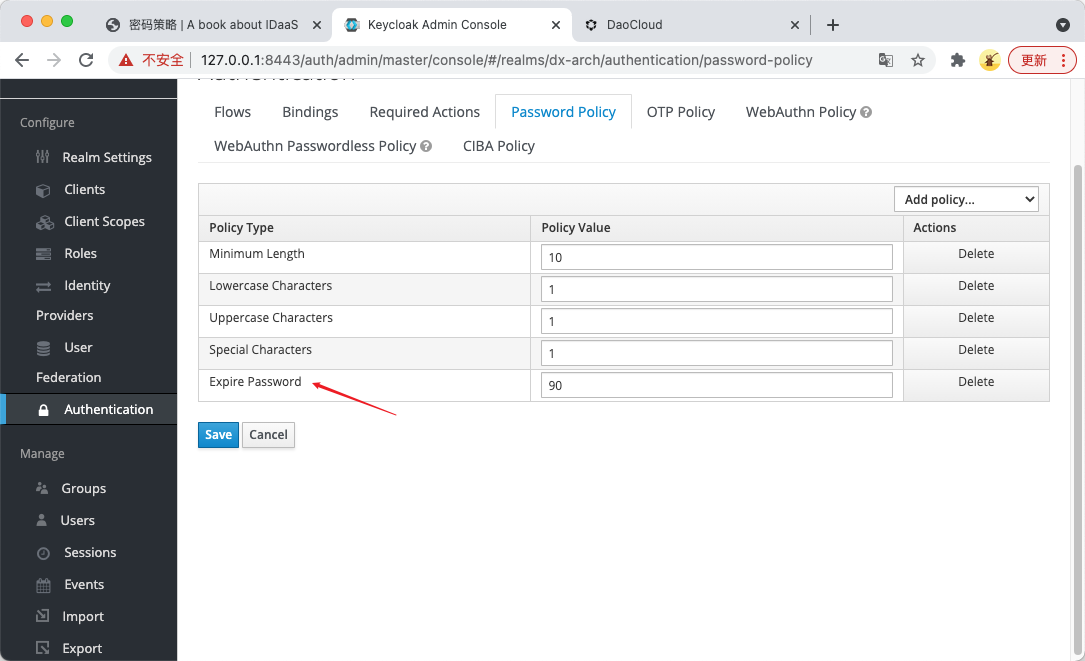Click the Import arrow icon
This screenshot has height=661, width=1085.
[x=43, y=615]
